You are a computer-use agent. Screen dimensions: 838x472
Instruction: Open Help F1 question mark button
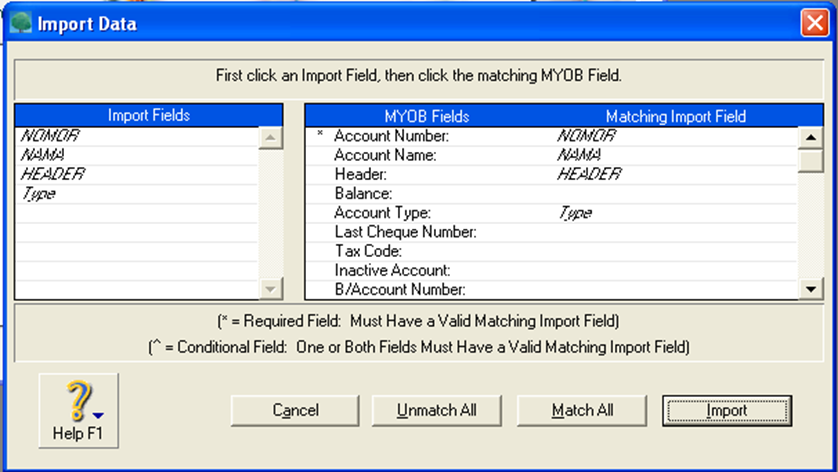click(79, 411)
